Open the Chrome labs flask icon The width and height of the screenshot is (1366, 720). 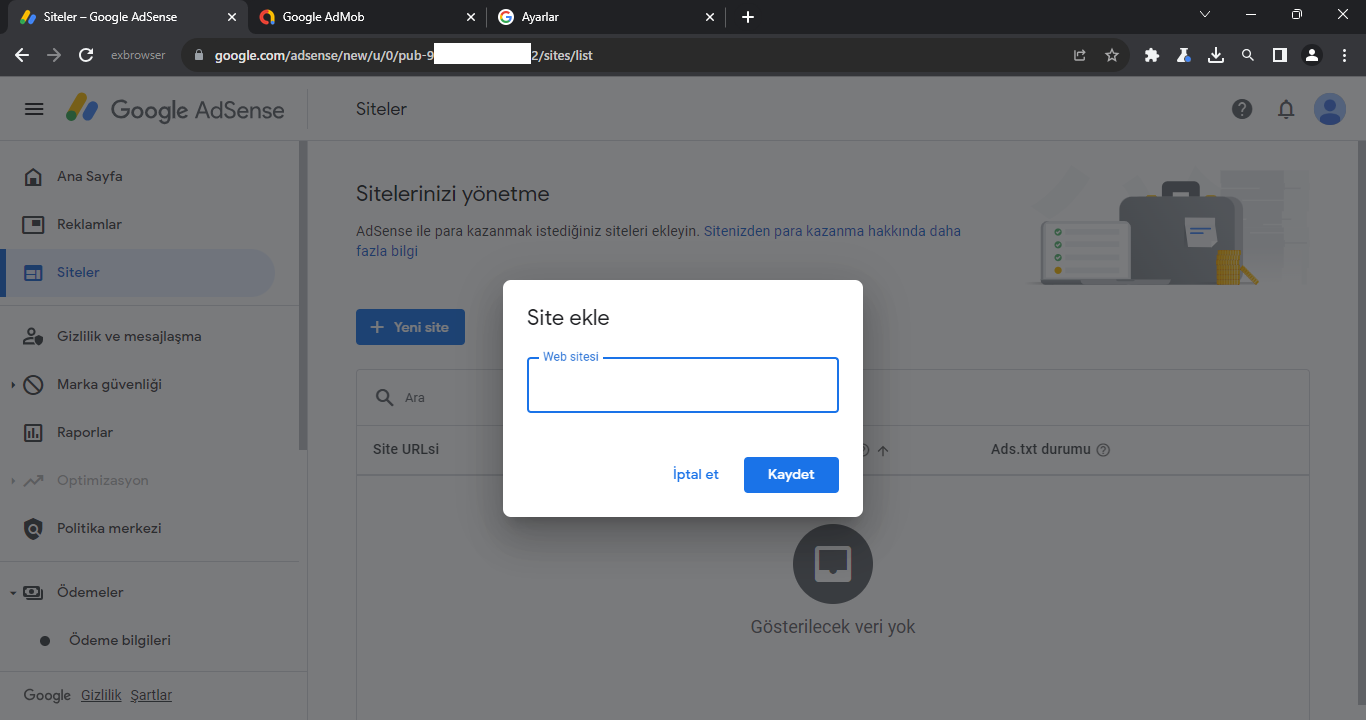pyautogui.click(x=1184, y=55)
